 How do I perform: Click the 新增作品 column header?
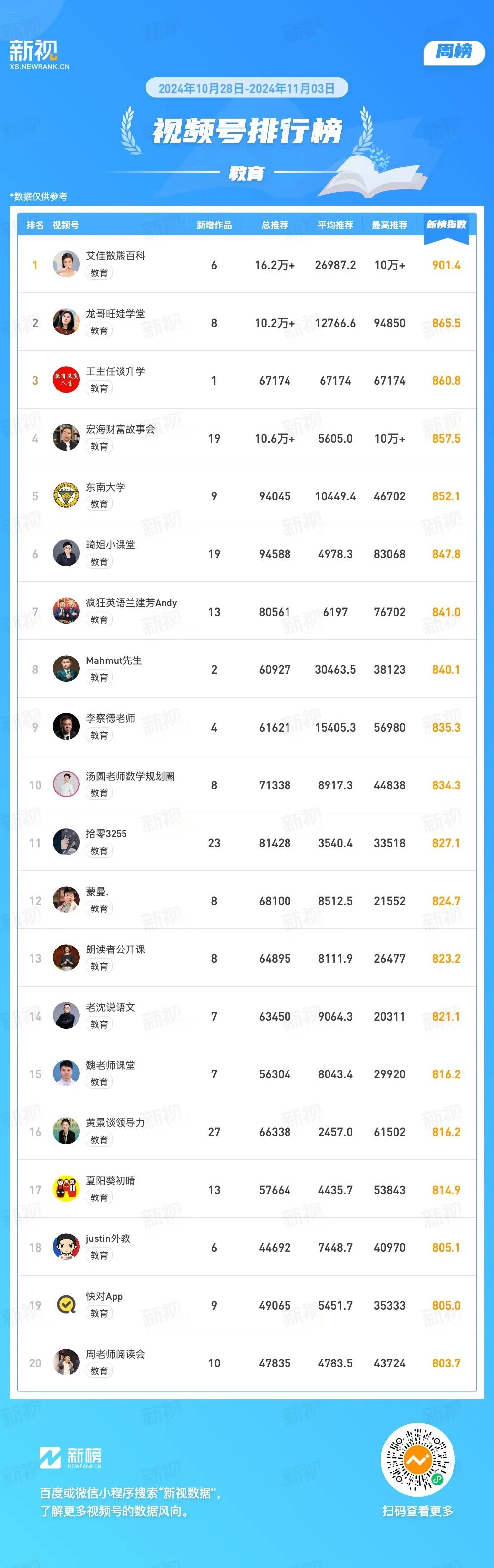tap(214, 225)
